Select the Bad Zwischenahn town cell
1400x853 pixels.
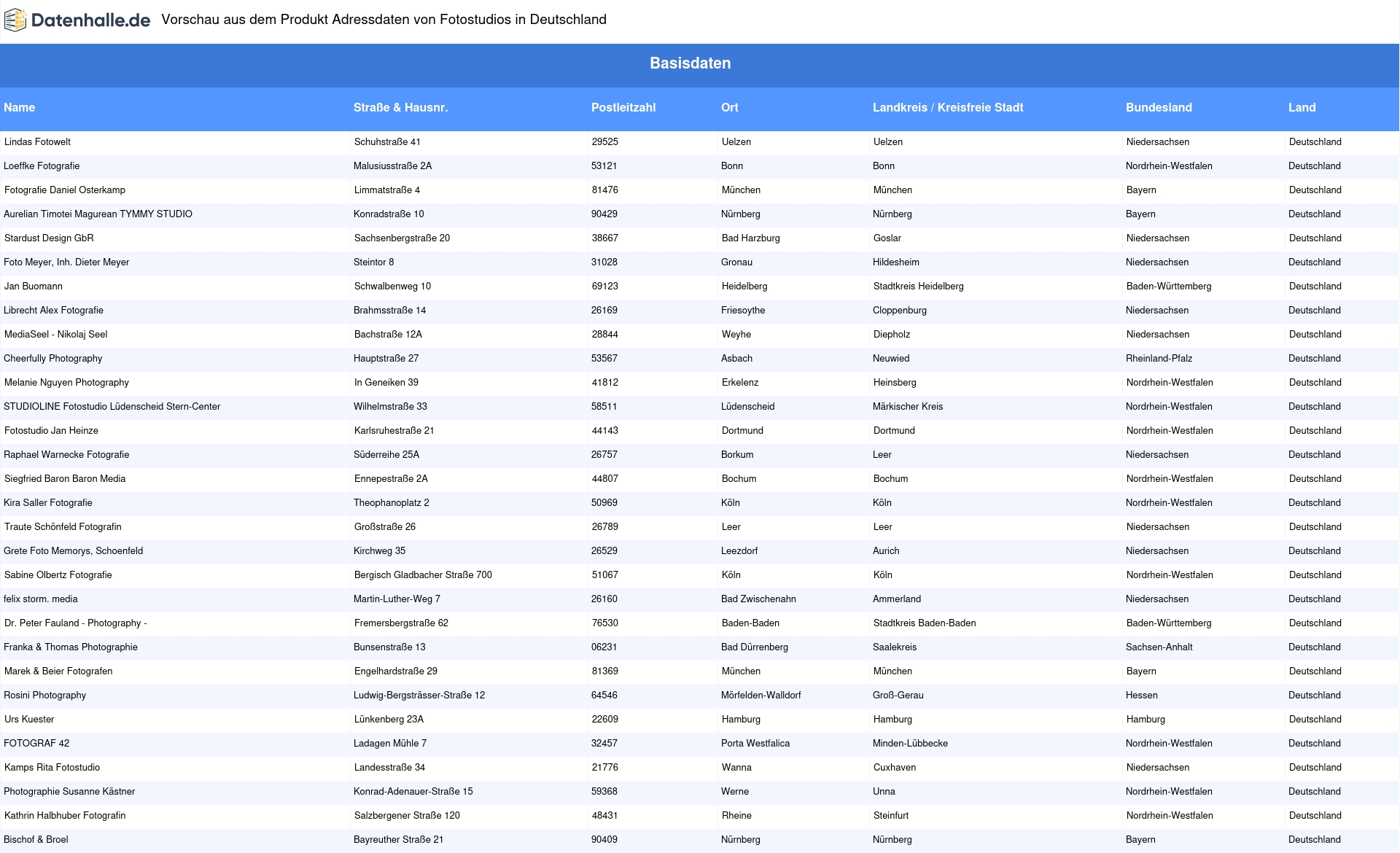(x=758, y=599)
